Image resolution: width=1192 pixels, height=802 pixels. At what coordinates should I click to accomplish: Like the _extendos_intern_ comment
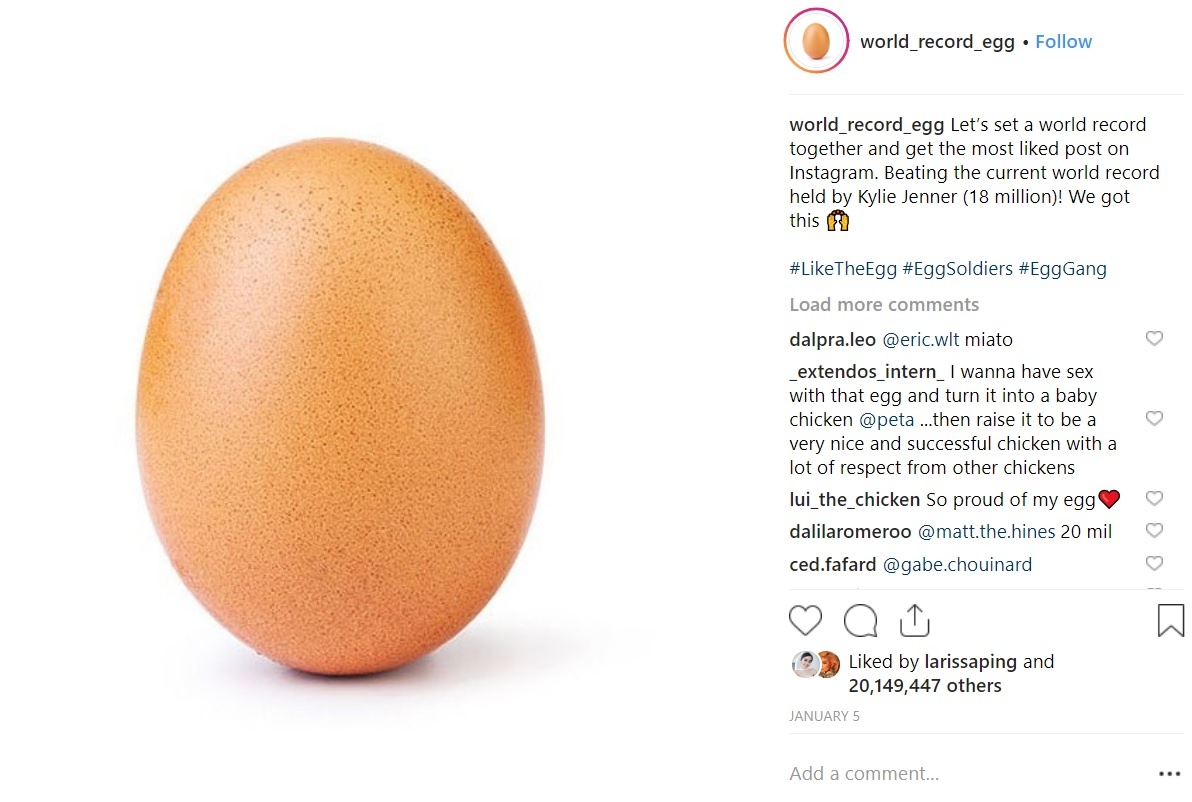(x=1154, y=419)
